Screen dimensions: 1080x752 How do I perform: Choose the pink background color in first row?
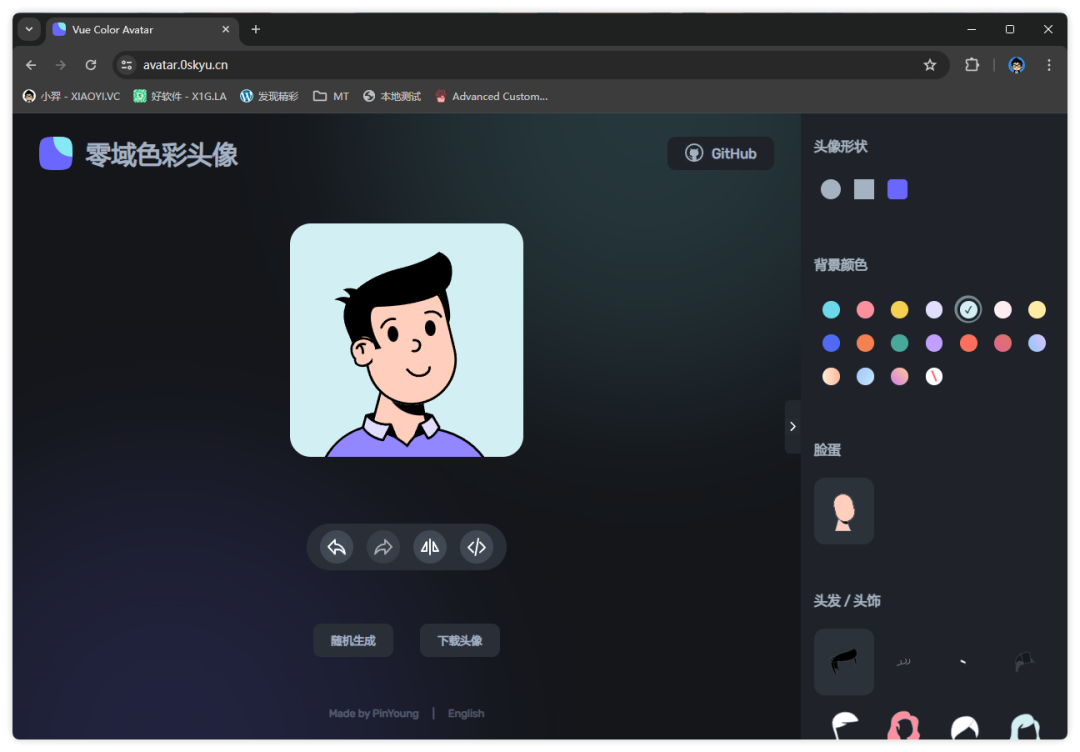865,310
